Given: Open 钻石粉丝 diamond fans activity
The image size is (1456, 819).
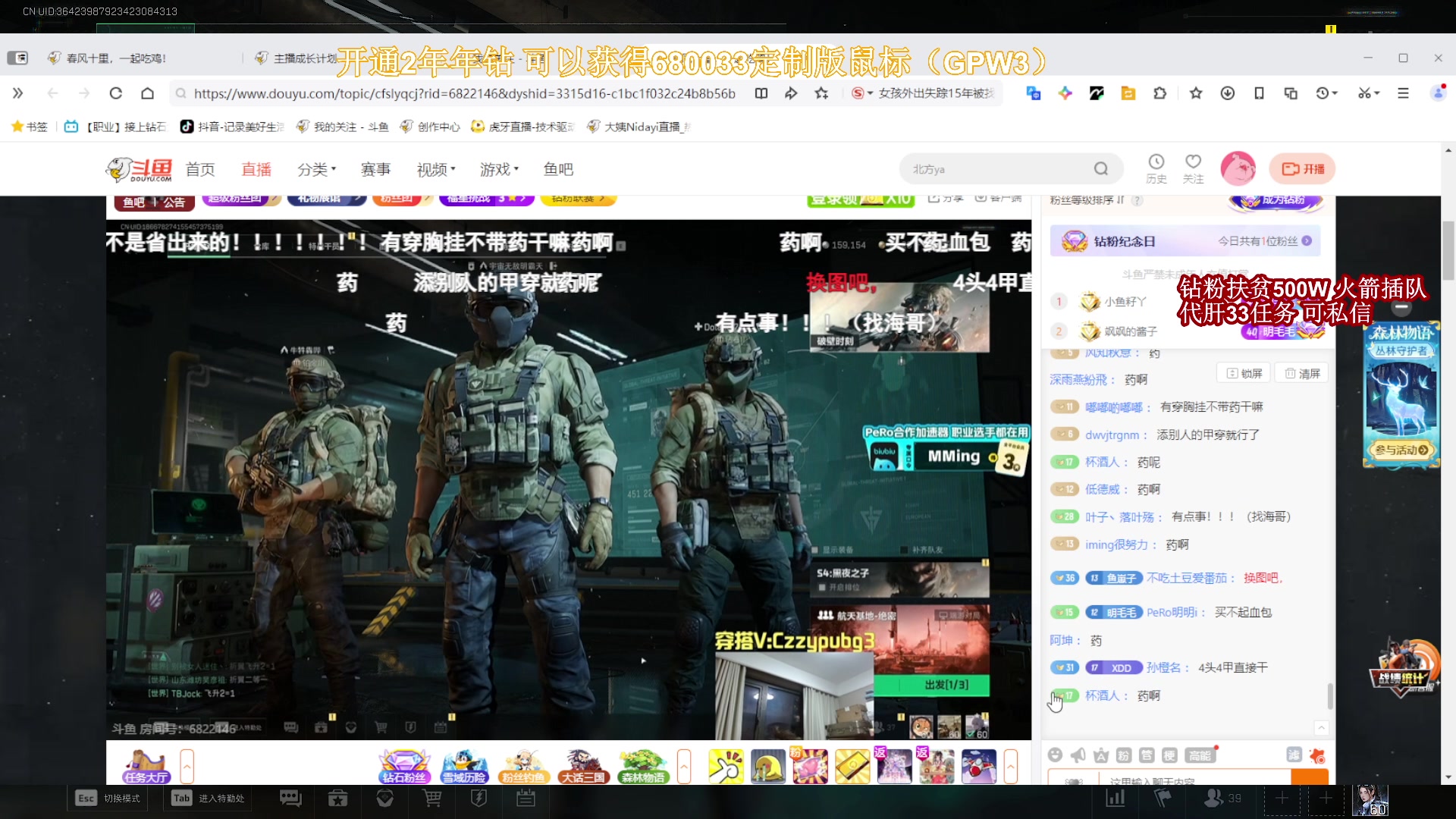Looking at the screenshot, I should pyautogui.click(x=405, y=767).
